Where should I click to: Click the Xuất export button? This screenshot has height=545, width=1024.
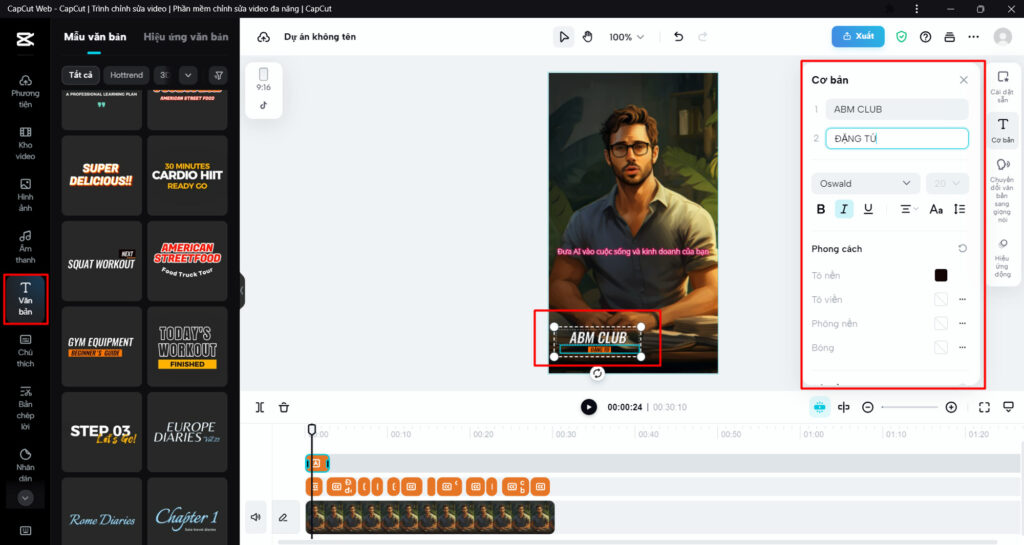[x=857, y=37]
